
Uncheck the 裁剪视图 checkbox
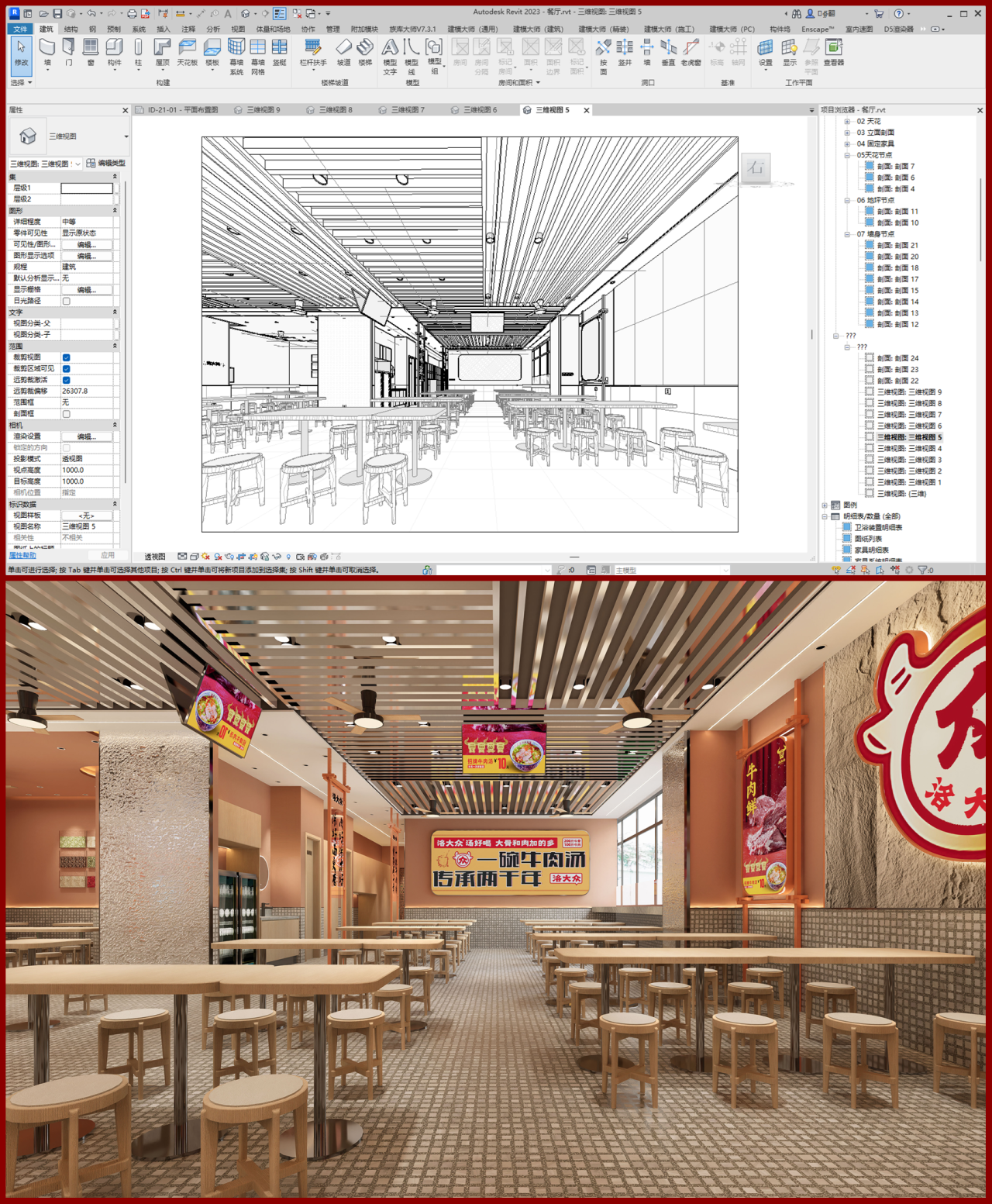click(x=67, y=357)
